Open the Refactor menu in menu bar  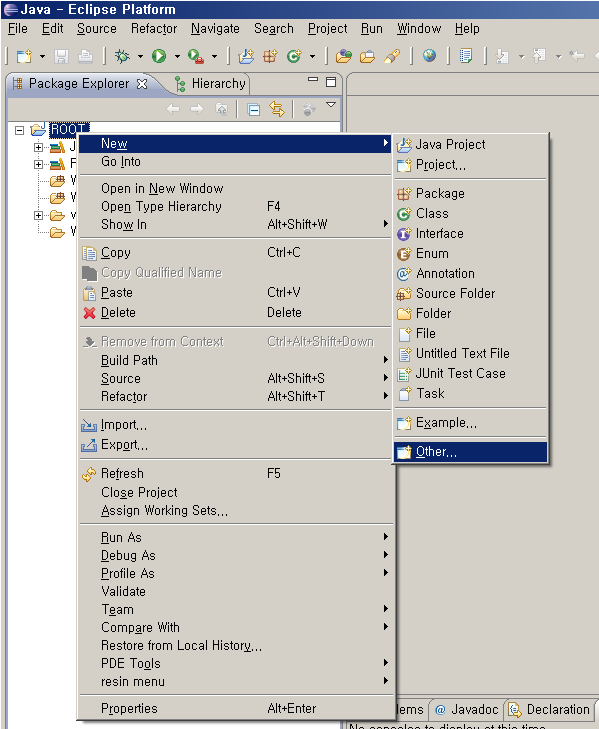[x=154, y=29]
